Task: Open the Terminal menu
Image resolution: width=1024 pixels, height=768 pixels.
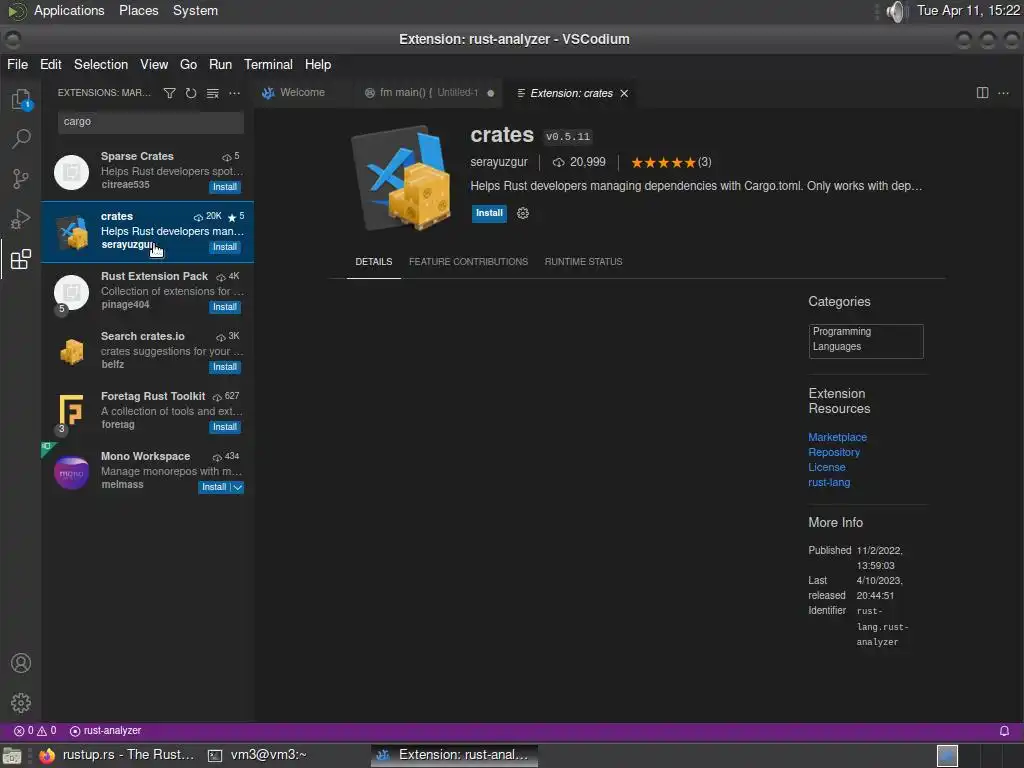Action: click(x=268, y=65)
